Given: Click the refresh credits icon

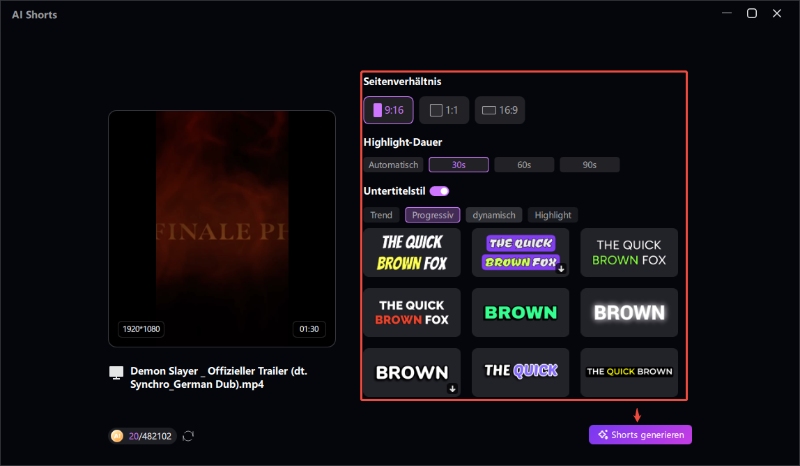Looking at the screenshot, I should (x=188, y=436).
